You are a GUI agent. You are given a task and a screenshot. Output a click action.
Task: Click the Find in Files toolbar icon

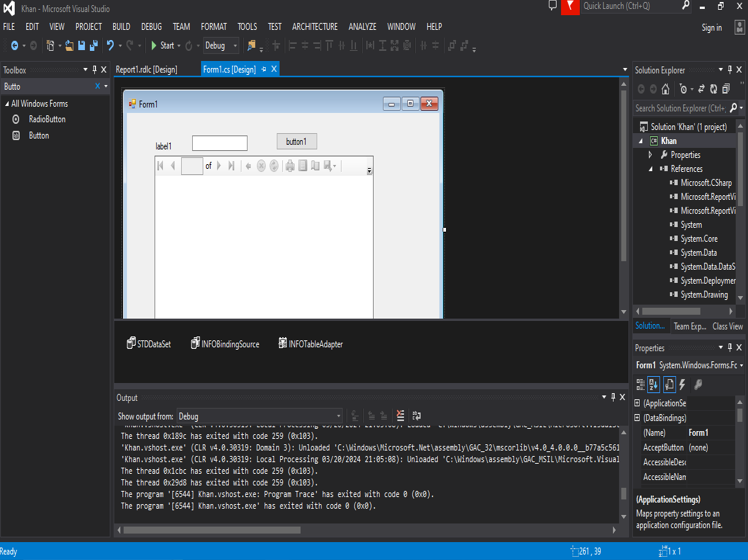[251, 46]
